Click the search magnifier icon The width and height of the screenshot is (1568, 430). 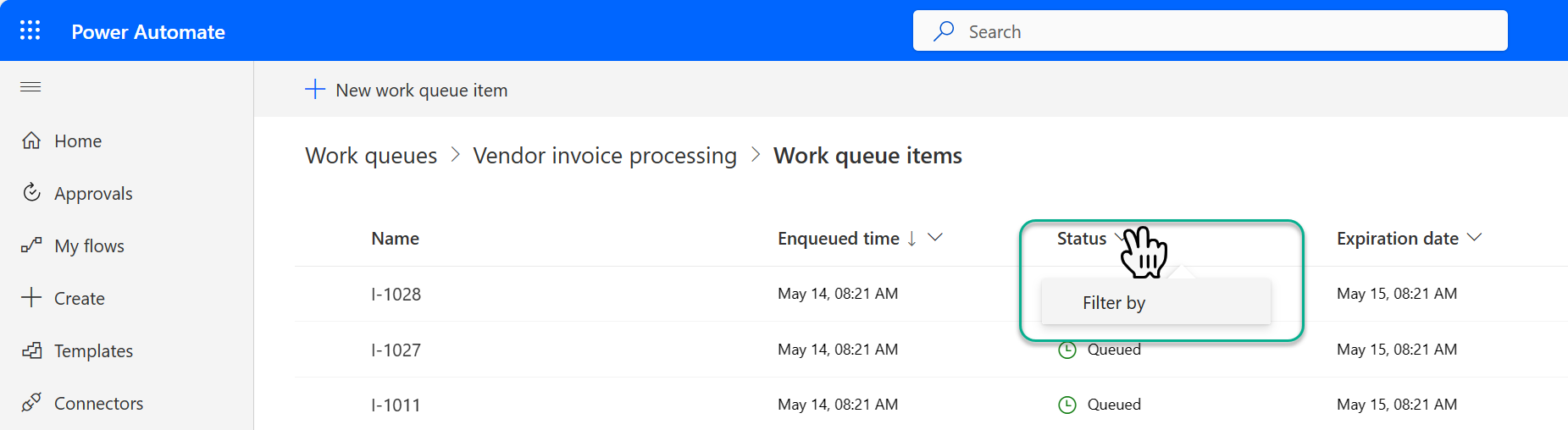(x=944, y=31)
